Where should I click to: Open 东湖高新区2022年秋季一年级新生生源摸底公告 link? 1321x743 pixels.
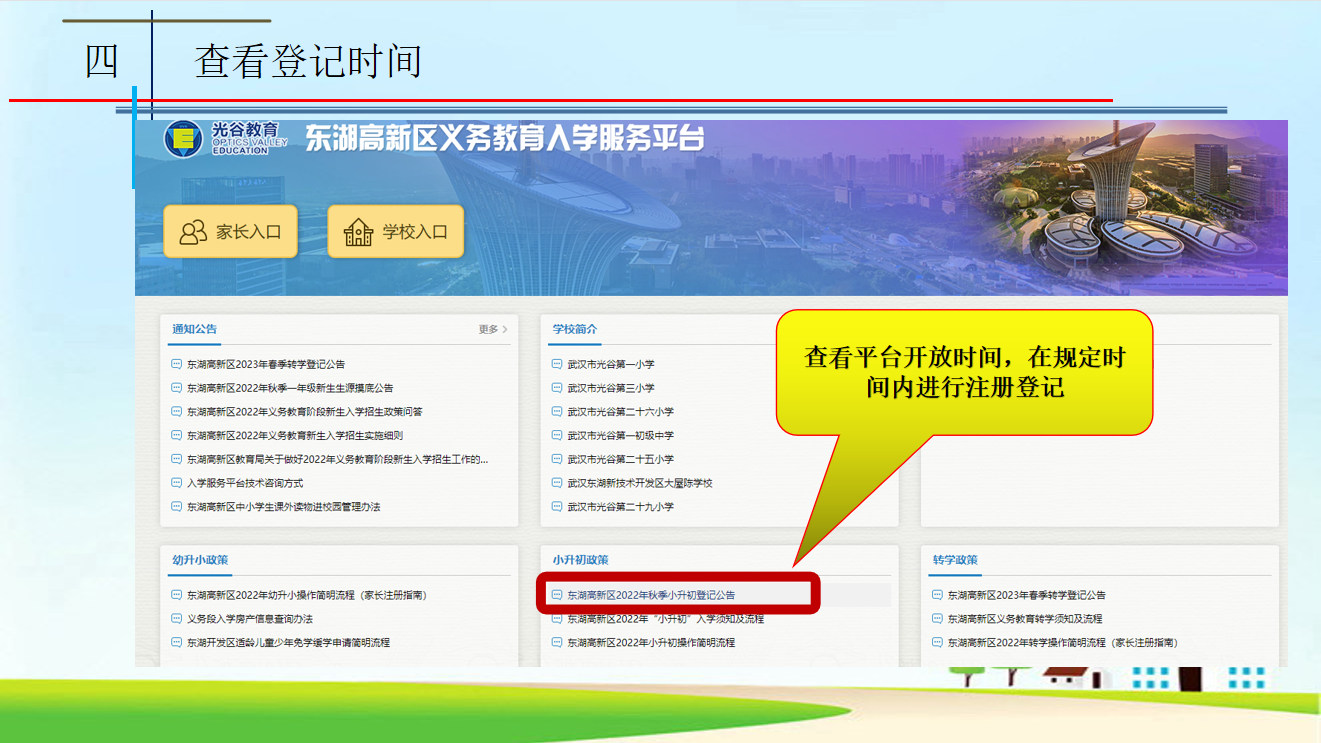coord(290,388)
